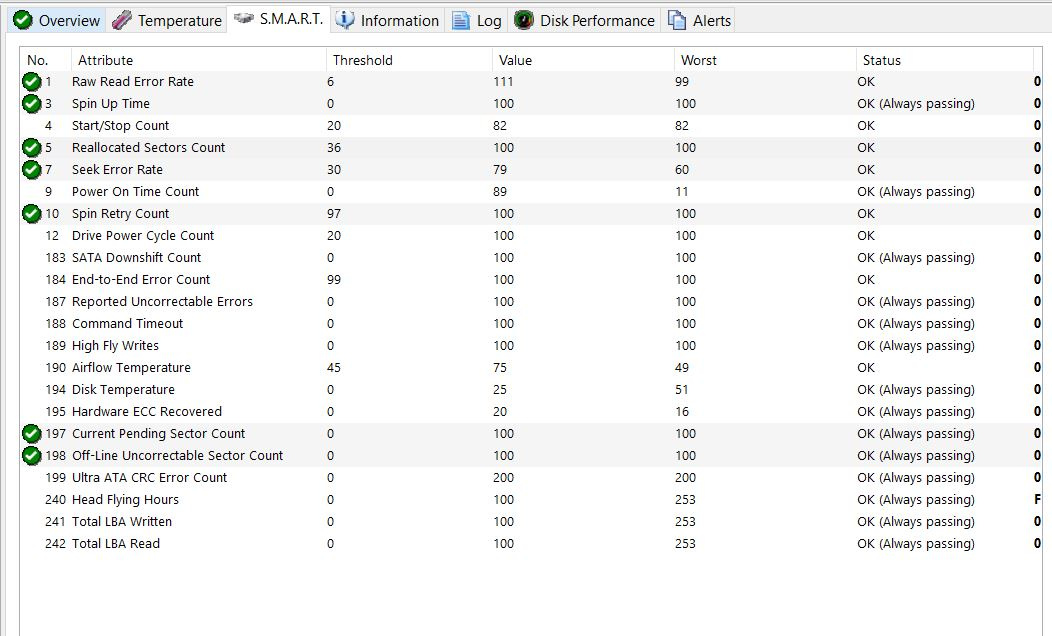The height and width of the screenshot is (636, 1052).
Task: Open the Alerts tab
Action: pyautogui.click(x=699, y=20)
